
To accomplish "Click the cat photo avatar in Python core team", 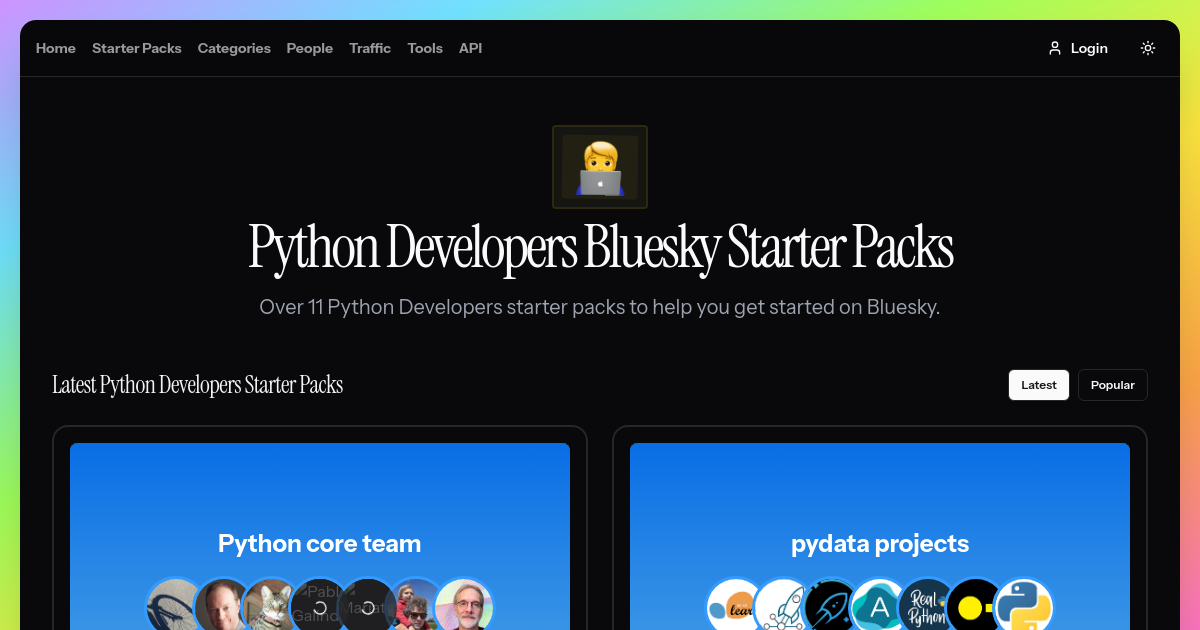I will 271,605.
